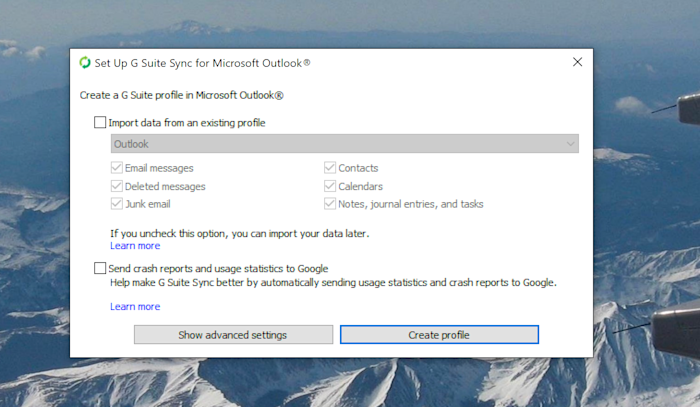
Task: Enable Import data from an existing profile
Action: tap(100, 122)
